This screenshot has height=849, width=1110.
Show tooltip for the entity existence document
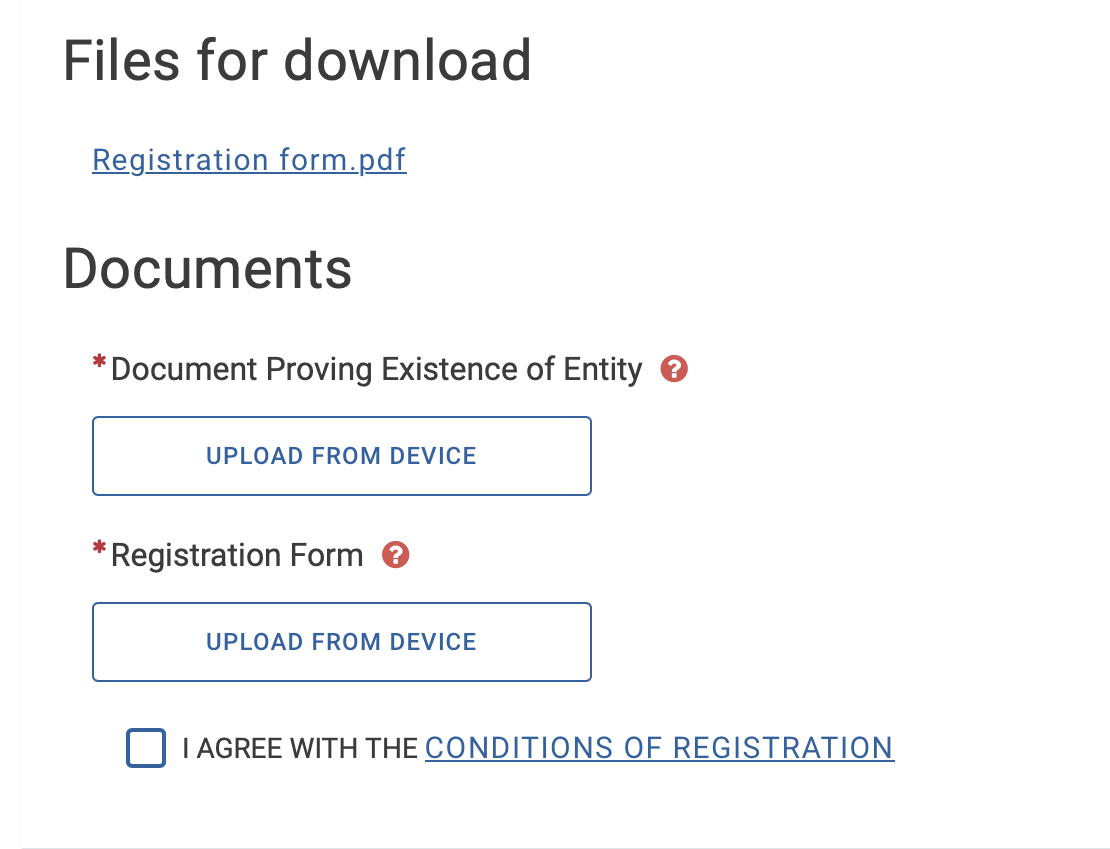[x=675, y=370]
